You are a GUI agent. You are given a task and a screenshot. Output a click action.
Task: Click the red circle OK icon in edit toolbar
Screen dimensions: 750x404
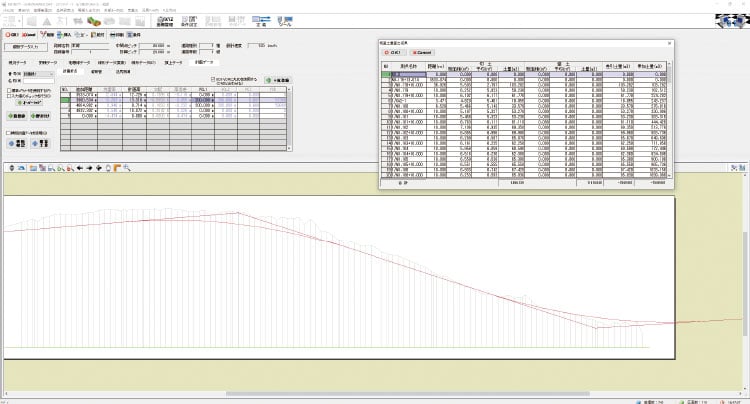pos(11,35)
